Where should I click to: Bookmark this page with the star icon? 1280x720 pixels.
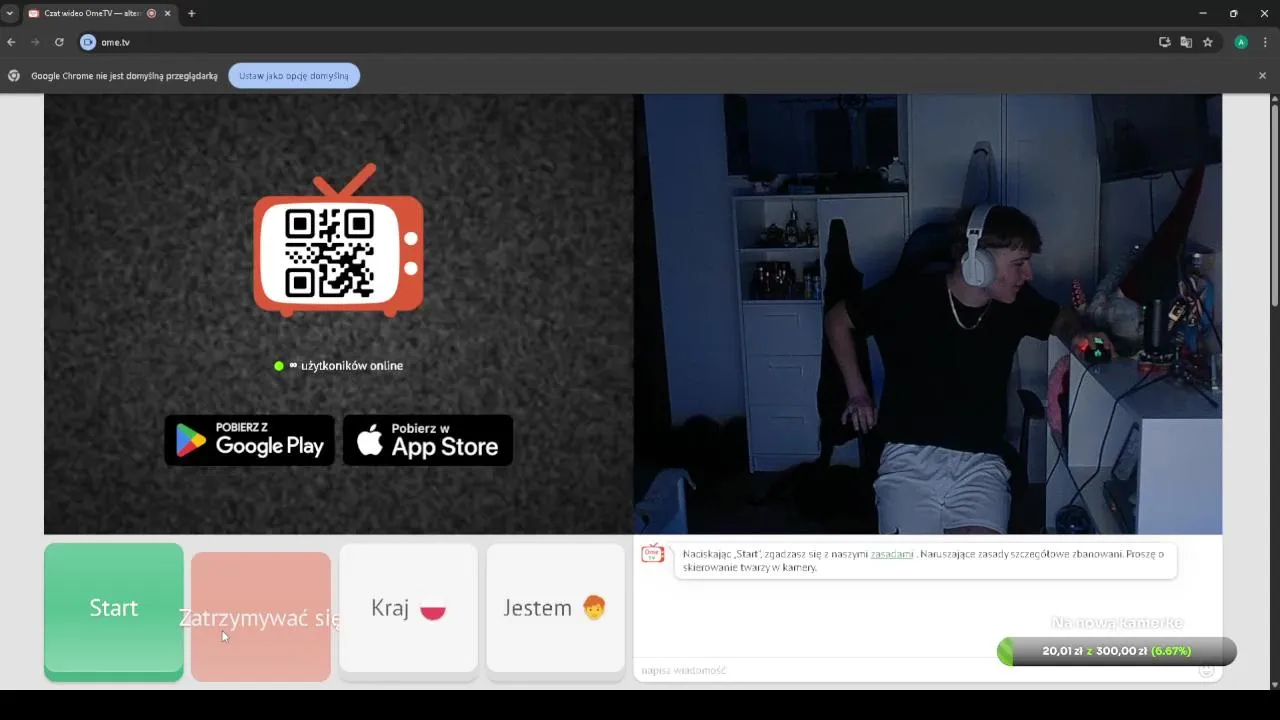pyautogui.click(x=1208, y=42)
